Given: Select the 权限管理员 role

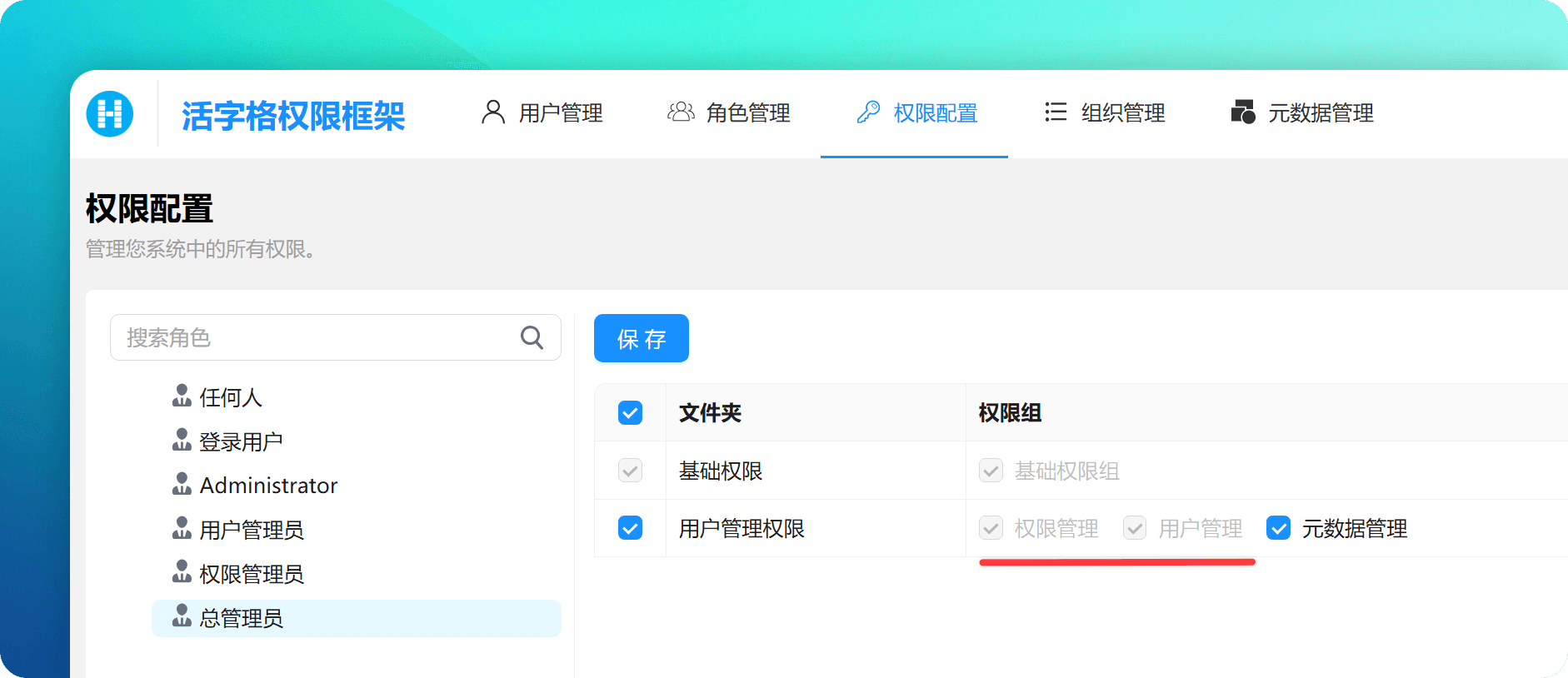Looking at the screenshot, I should pos(252,575).
